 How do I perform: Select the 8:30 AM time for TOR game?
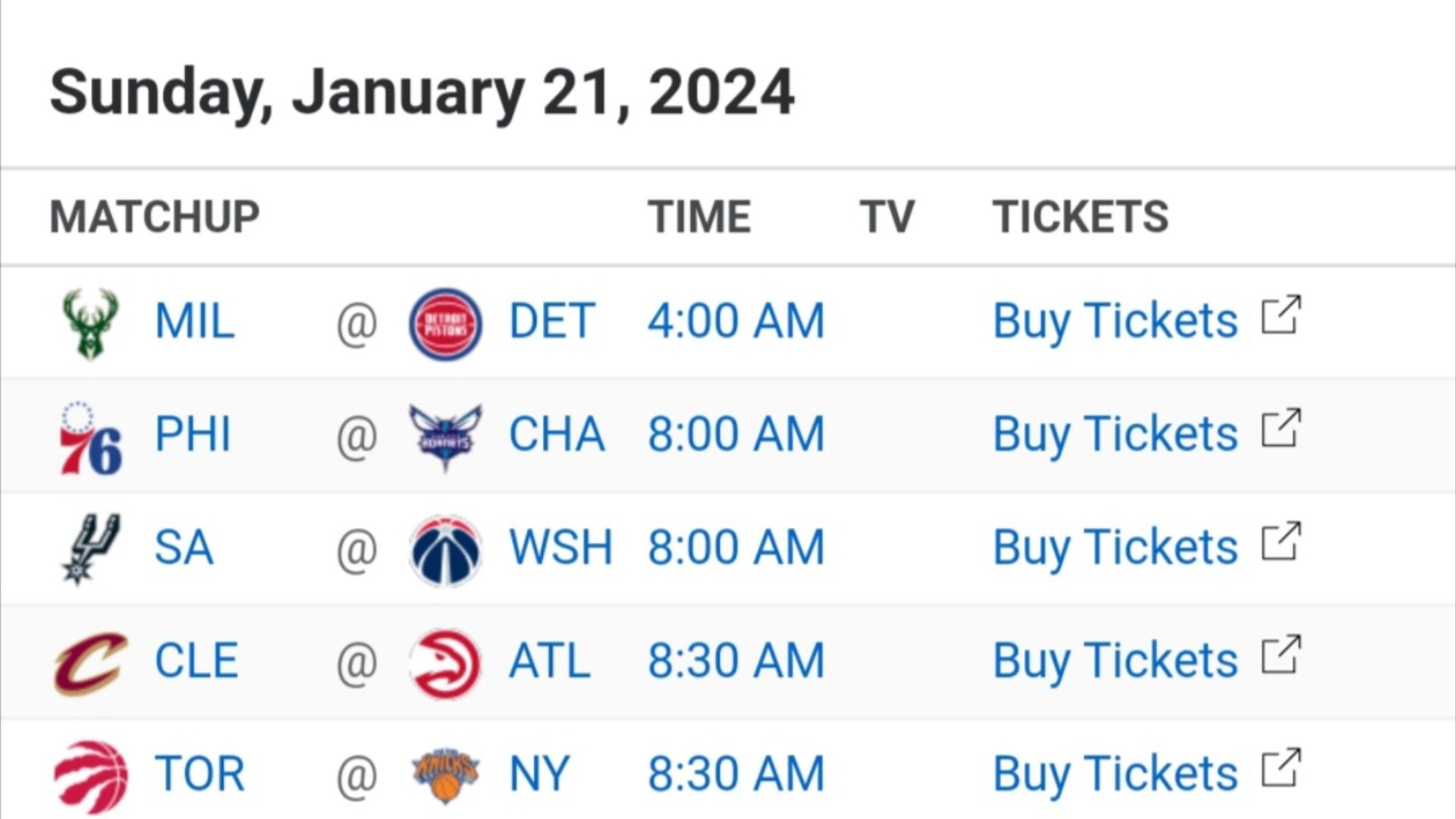[736, 774]
